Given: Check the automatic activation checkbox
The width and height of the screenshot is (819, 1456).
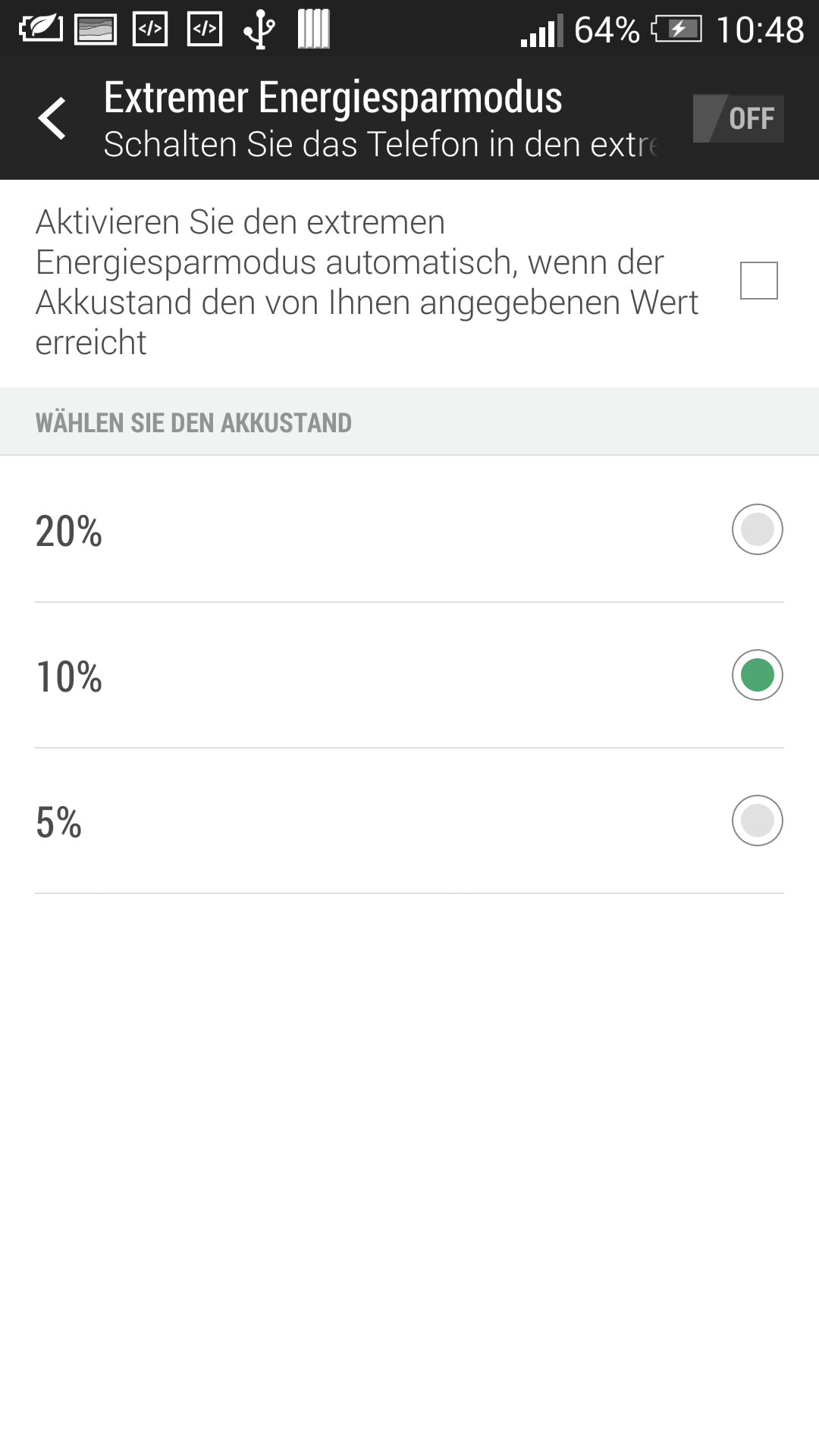Looking at the screenshot, I should point(758,281).
